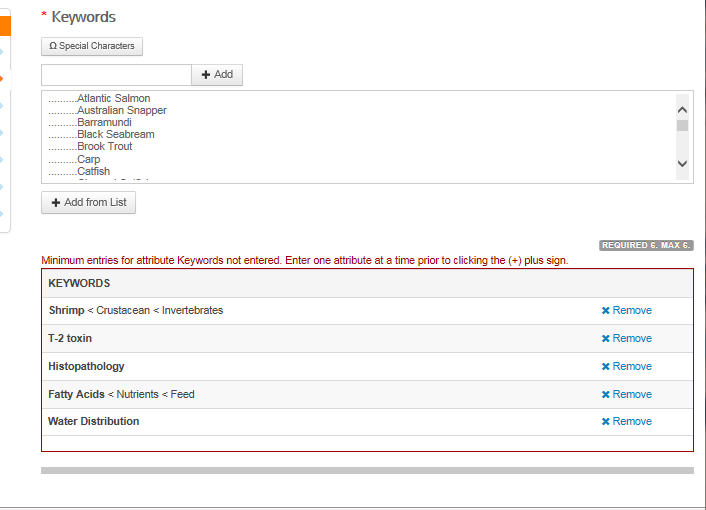Focus the keyword text input field
Viewport: 706px width, 510px height.
[116, 75]
